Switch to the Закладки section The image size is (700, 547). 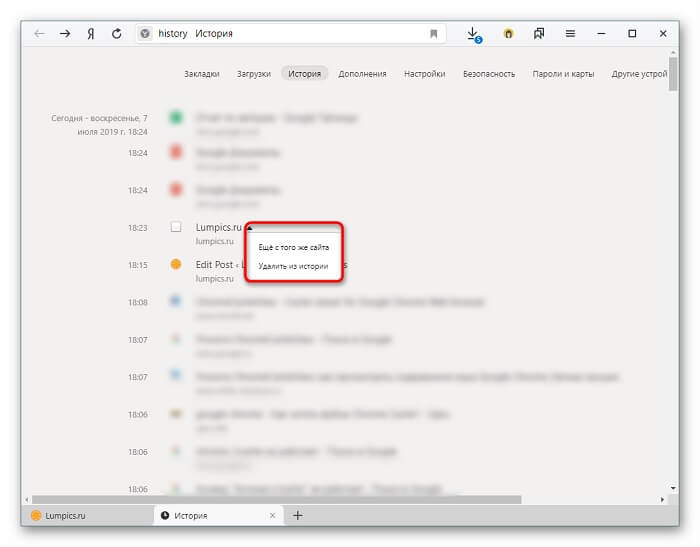pyautogui.click(x=201, y=74)
